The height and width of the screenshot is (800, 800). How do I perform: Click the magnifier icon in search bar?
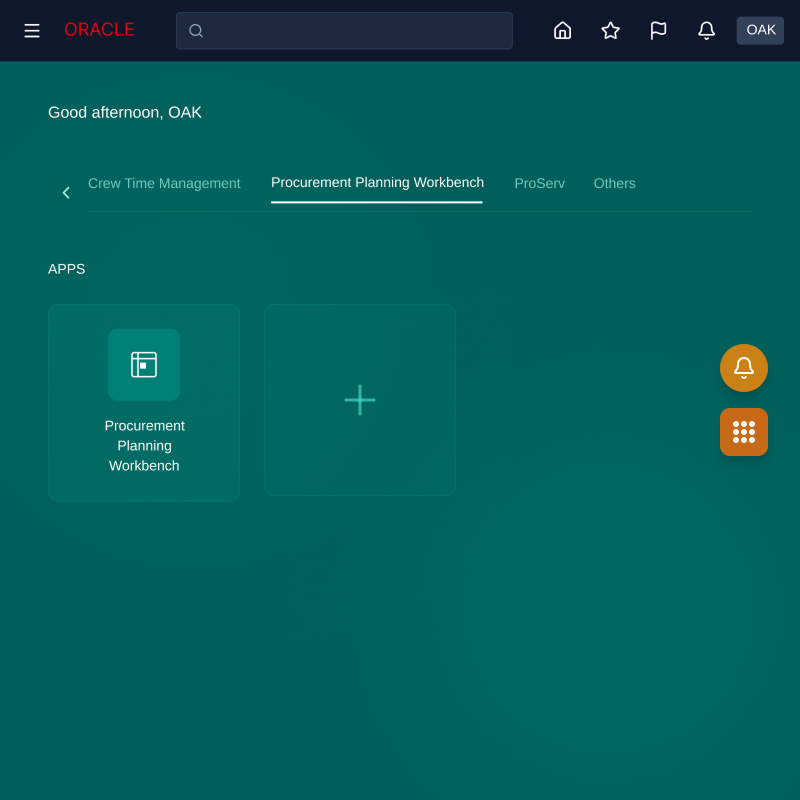pos(196,31)
